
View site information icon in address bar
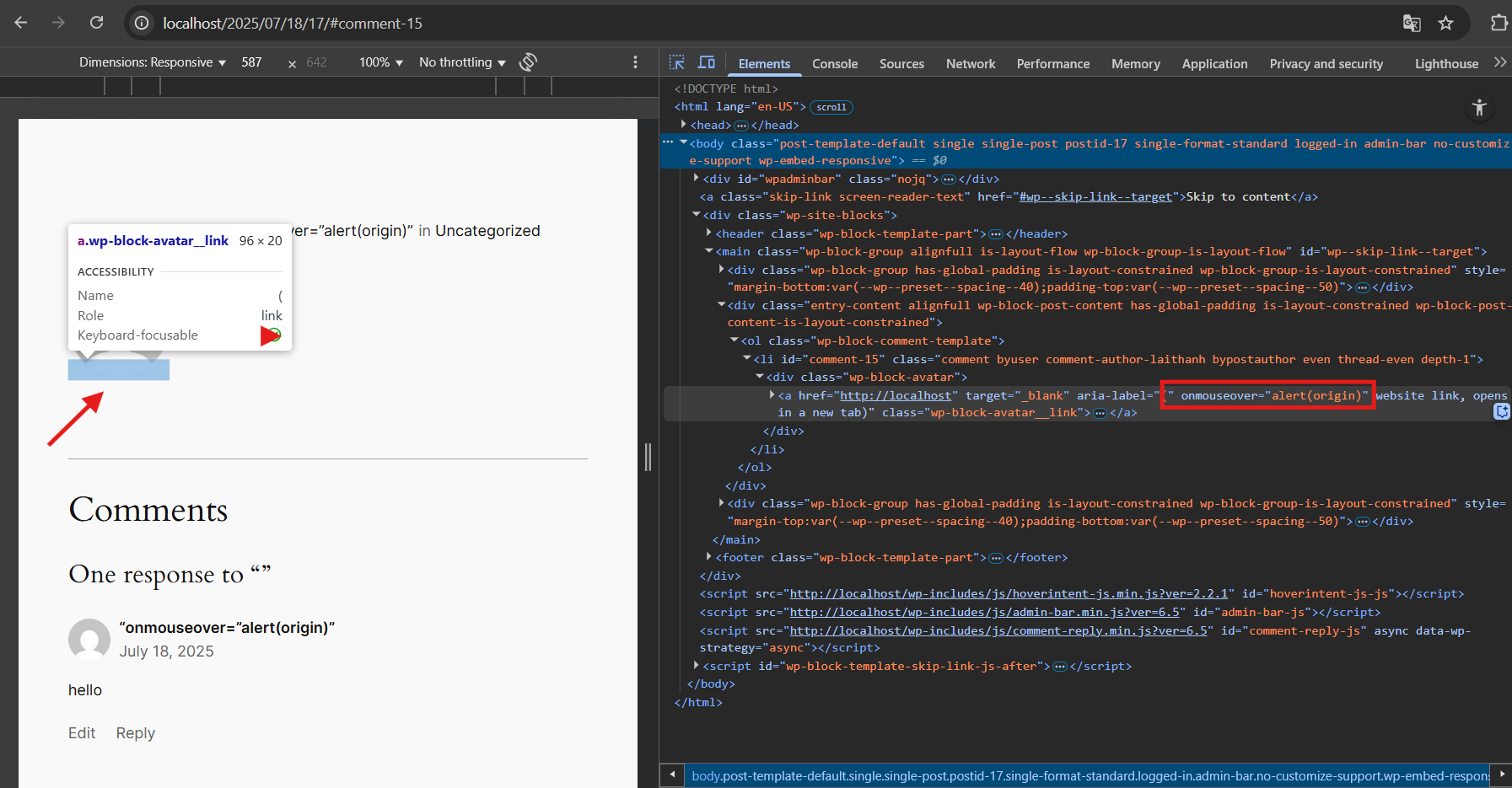[x=142, y=23]
